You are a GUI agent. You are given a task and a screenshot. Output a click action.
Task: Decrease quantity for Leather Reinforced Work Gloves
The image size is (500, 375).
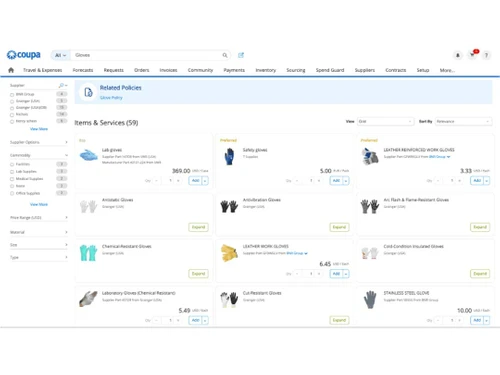[x=438, y=181]
